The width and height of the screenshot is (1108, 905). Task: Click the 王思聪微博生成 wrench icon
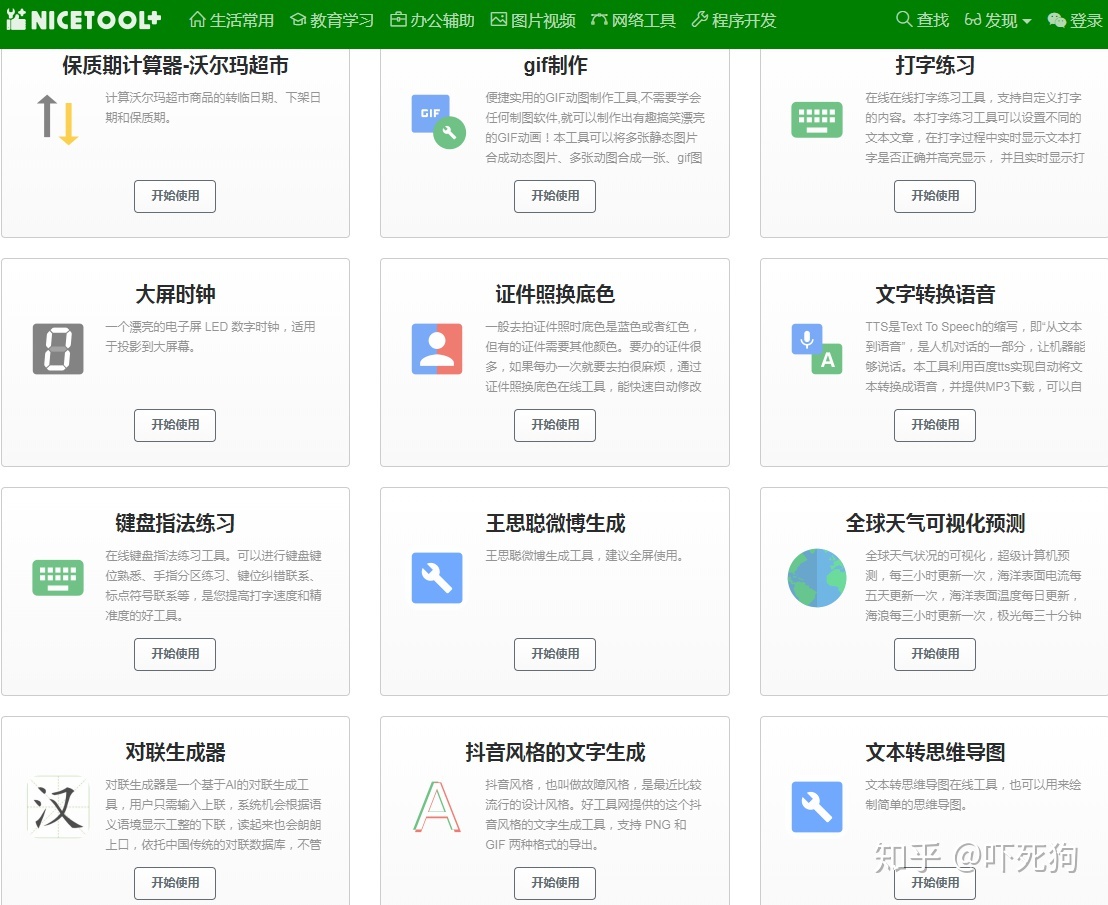(x=436, y=577)
